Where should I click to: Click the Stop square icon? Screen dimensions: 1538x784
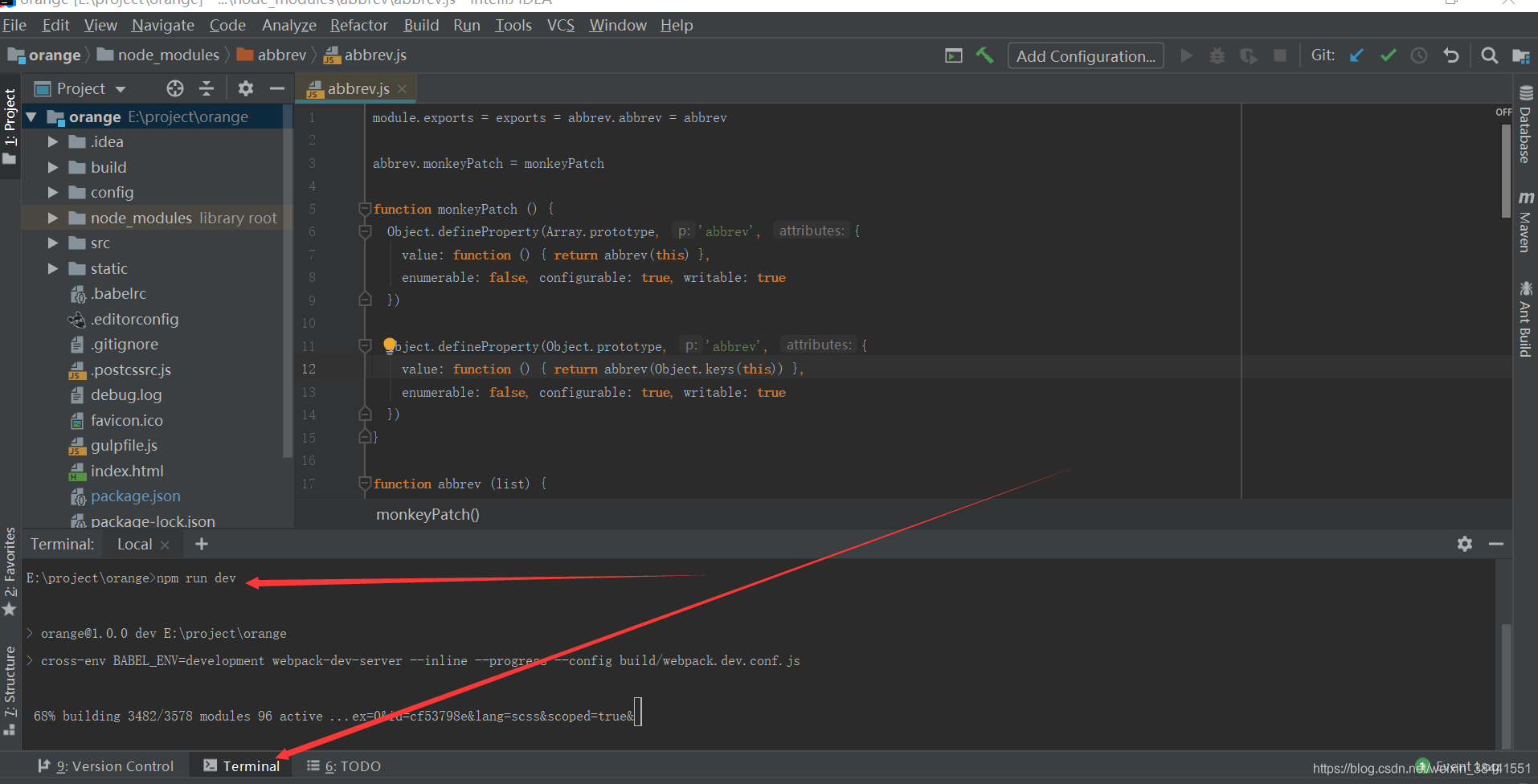1280,55
